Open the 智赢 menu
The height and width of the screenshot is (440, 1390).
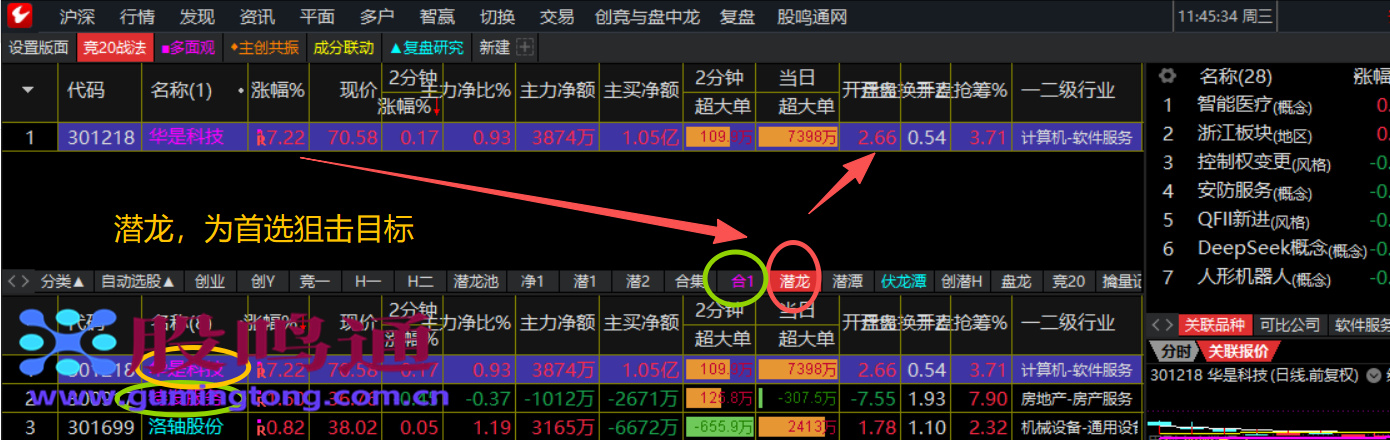pyautogui.click(x=437, y=16)
